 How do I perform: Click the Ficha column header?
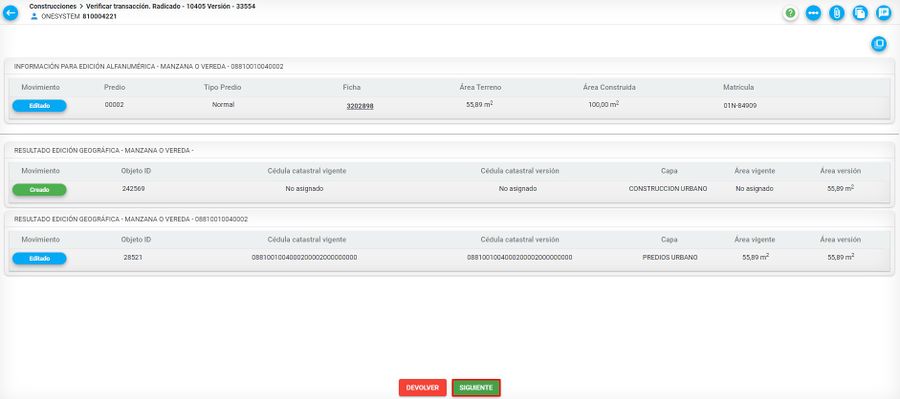click(351, 87)
